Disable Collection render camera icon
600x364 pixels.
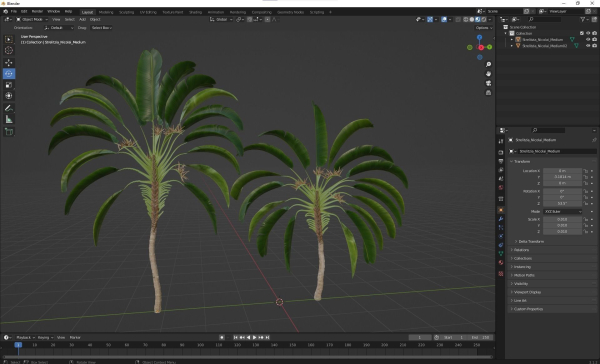click(594, 33)
